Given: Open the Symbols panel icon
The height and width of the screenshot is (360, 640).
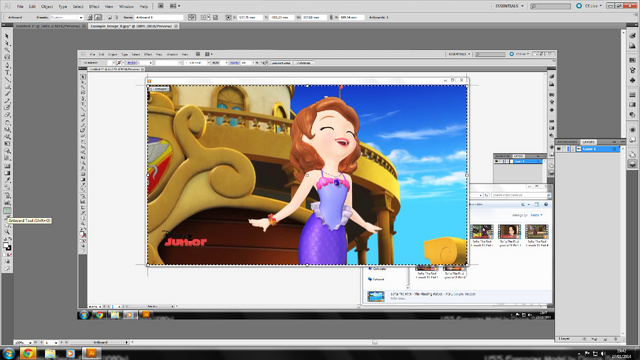Looking at the screenshot, I should click(632, 80).
